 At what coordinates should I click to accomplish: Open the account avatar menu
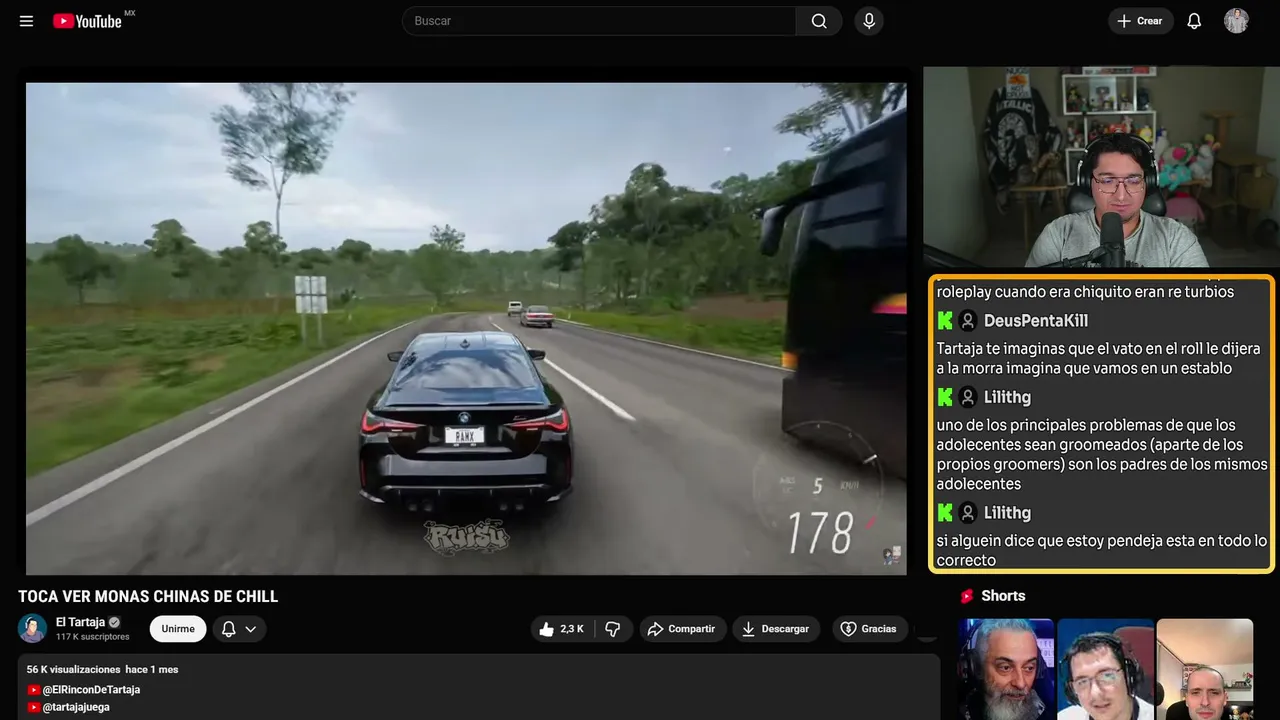1236,21
